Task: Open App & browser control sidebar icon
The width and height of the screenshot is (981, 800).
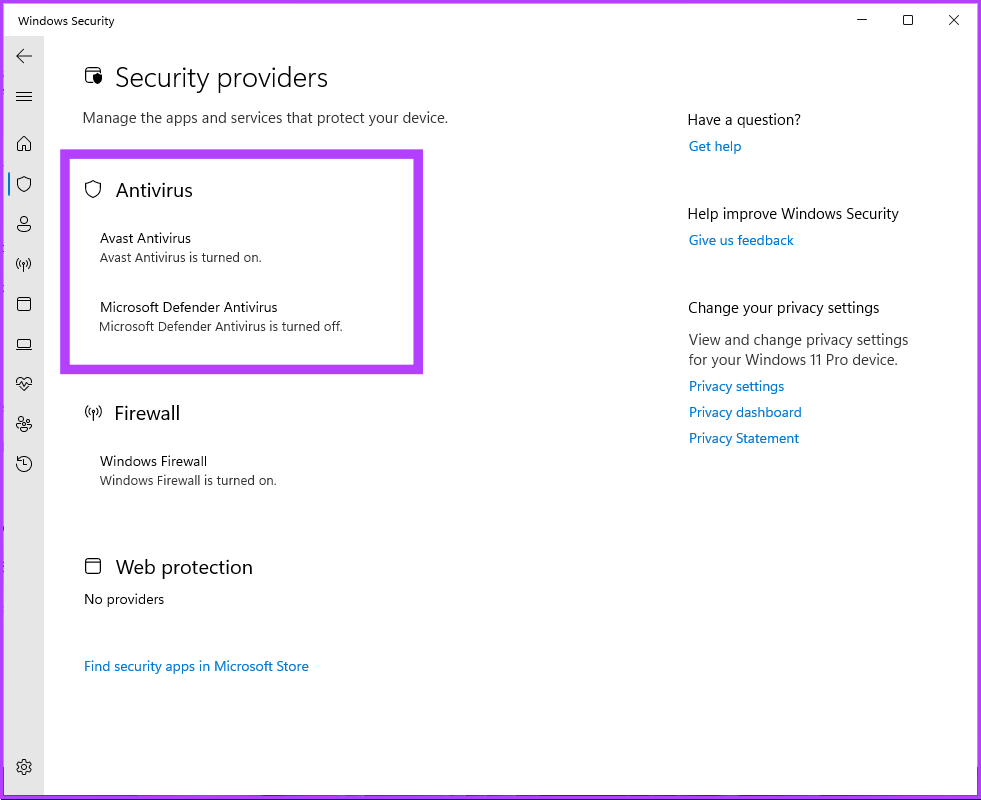Action: coord(24,304)
